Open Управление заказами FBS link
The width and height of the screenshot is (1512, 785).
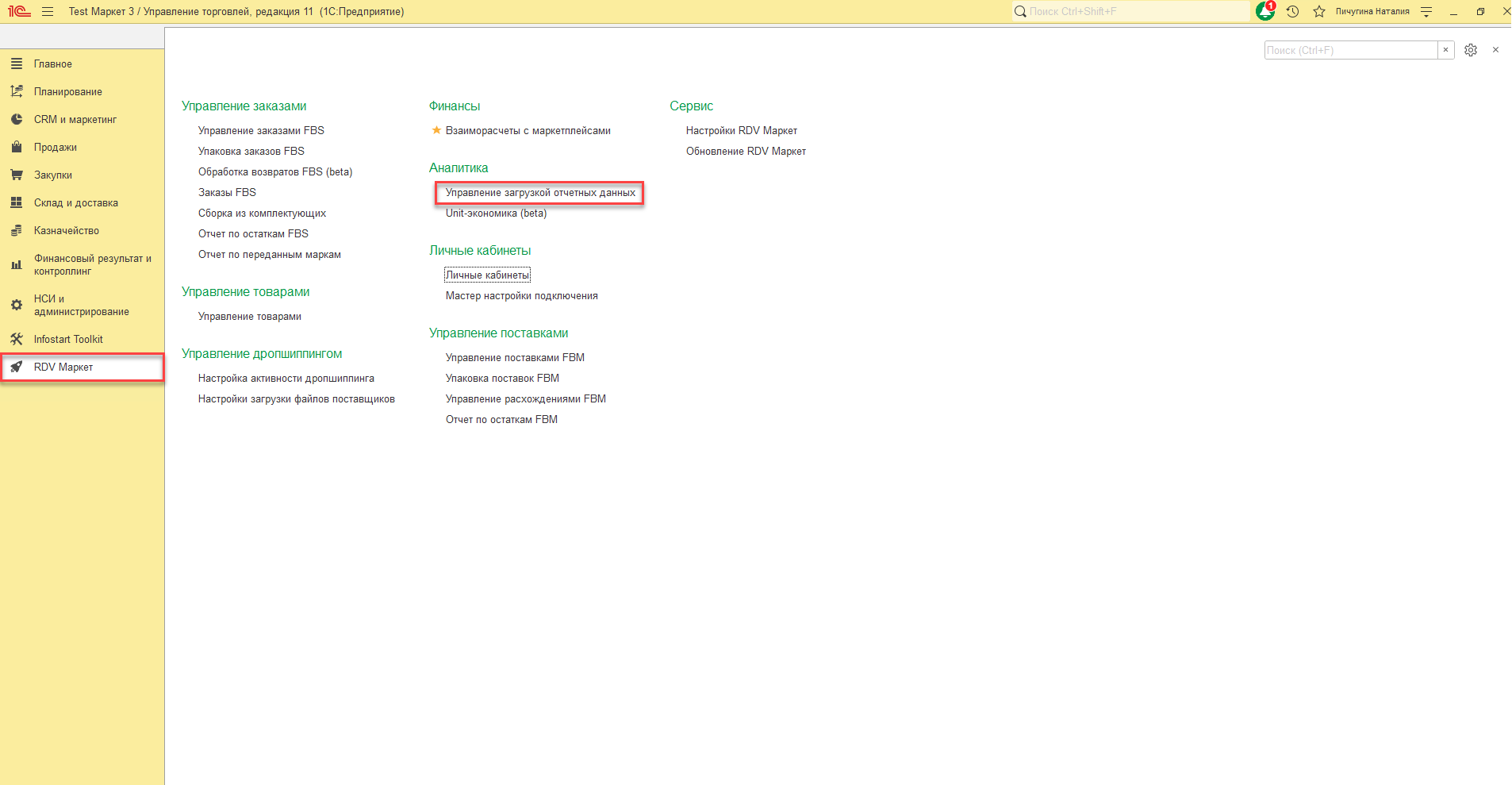pyautogui.click(x=261, y=130)
